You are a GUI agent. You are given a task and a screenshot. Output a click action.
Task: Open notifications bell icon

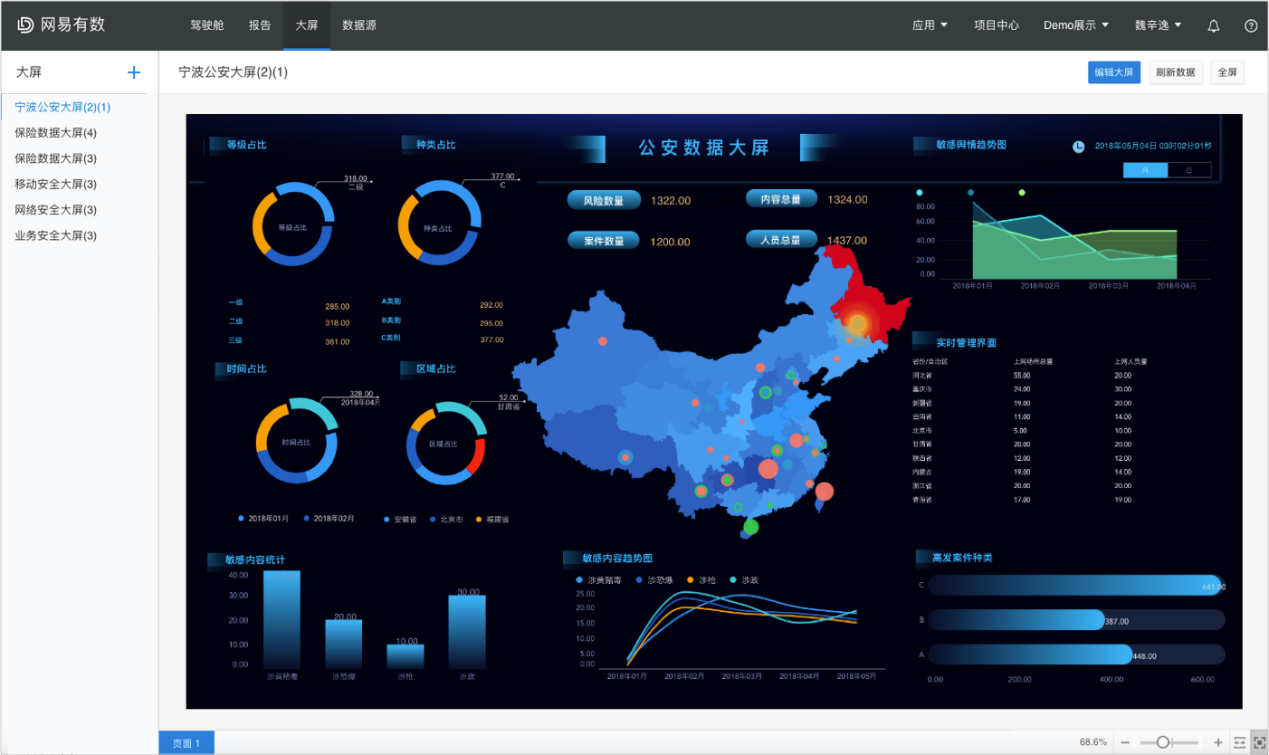click(x=1213, y=26)
